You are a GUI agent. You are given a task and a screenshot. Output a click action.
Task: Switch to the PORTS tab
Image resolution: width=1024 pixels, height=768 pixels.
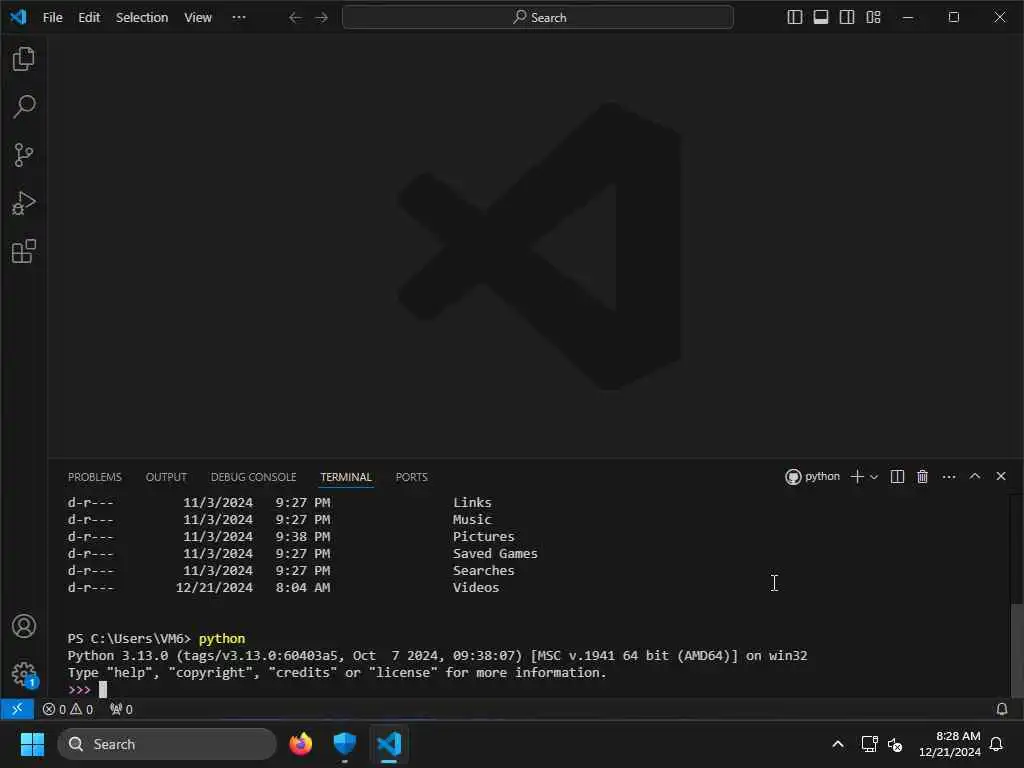pyautogui.click(x=411, y=477)
